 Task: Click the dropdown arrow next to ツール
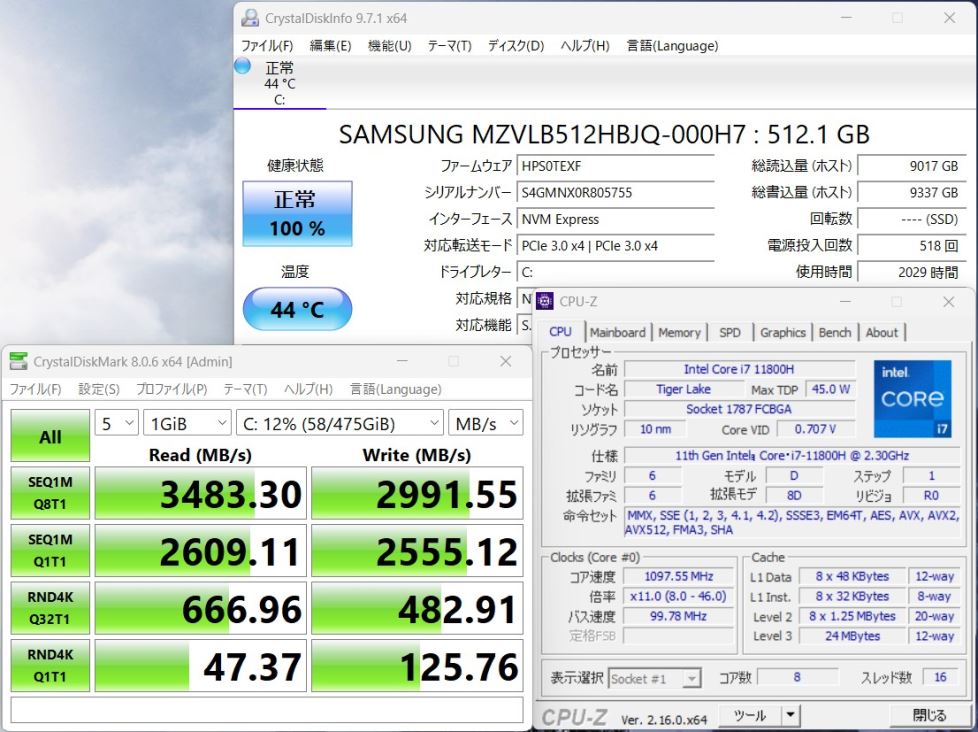(x=790, y=715)
